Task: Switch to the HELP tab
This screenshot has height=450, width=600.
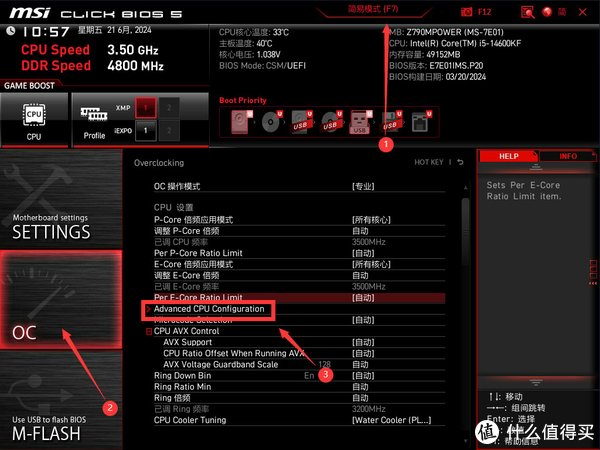Action: (x=509, y=156)
